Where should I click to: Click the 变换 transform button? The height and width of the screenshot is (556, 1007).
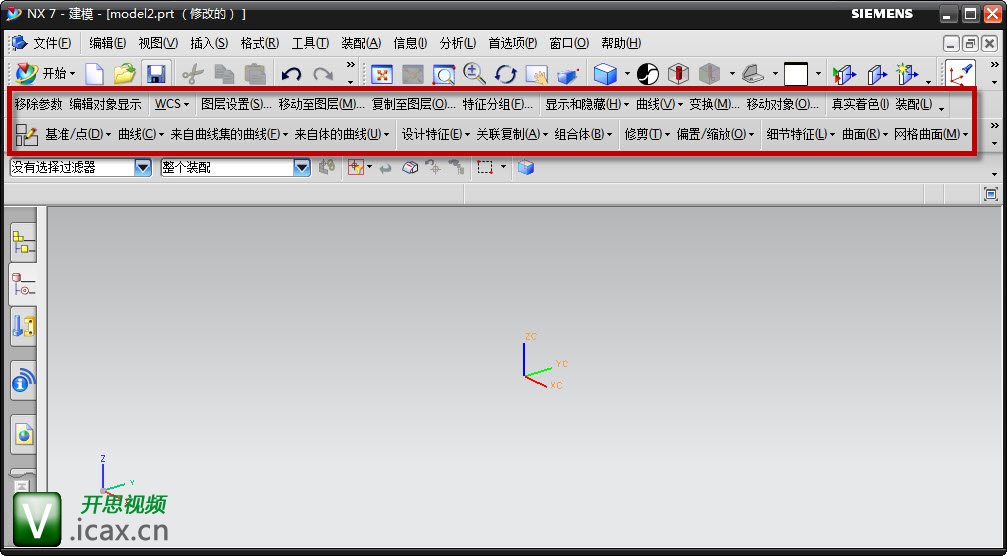click(x=714, y=104)
